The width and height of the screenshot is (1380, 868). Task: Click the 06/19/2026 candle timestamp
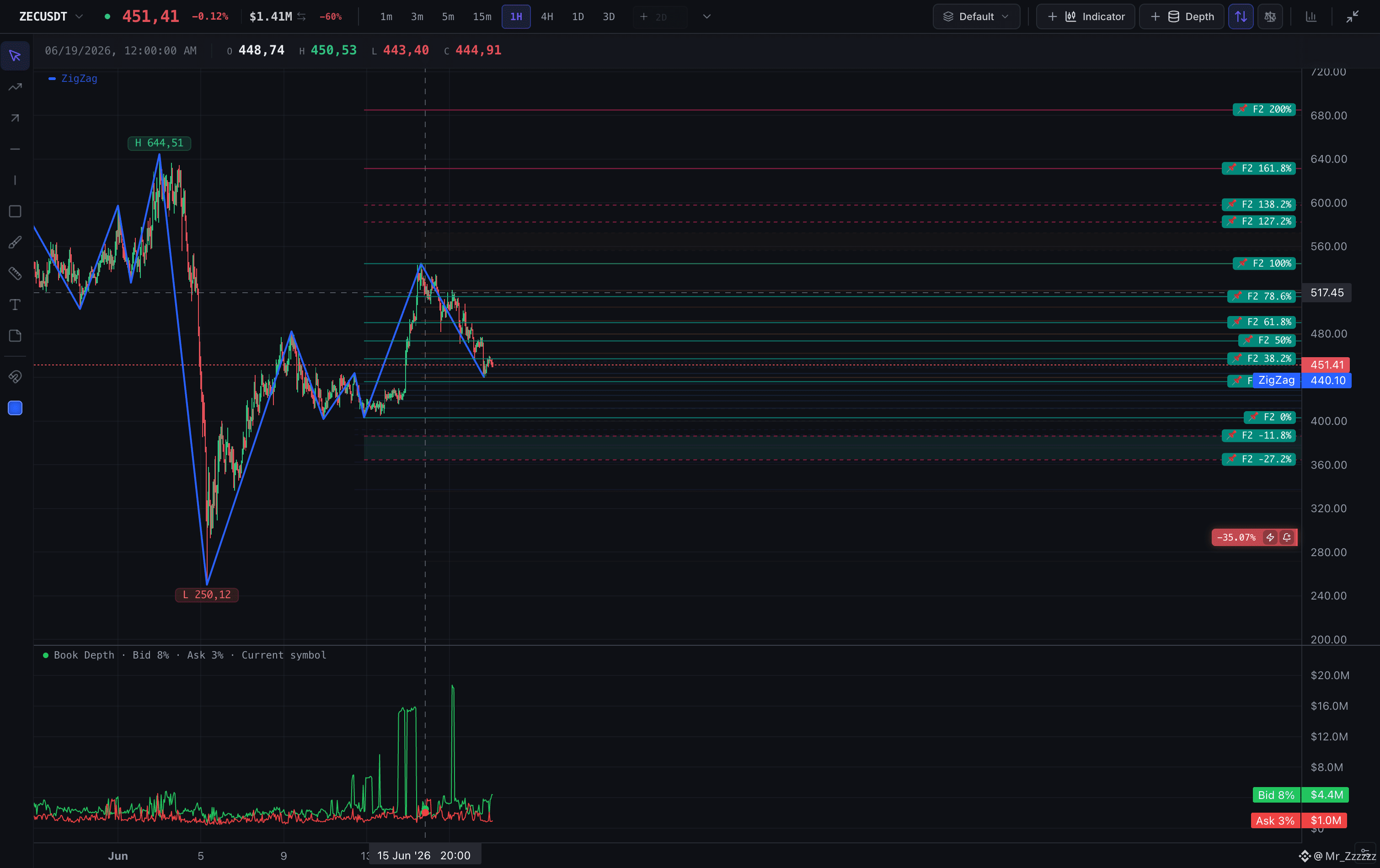[120, 50]
